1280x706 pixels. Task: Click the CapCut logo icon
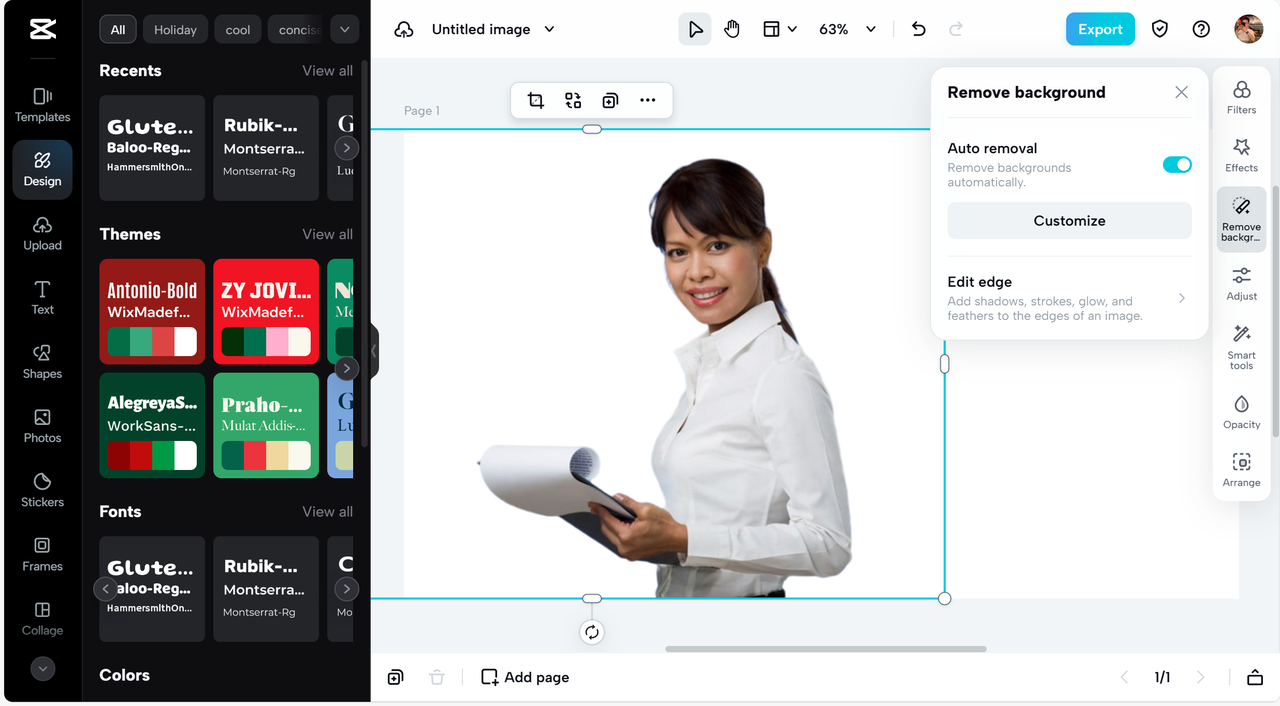pos(42,30)
